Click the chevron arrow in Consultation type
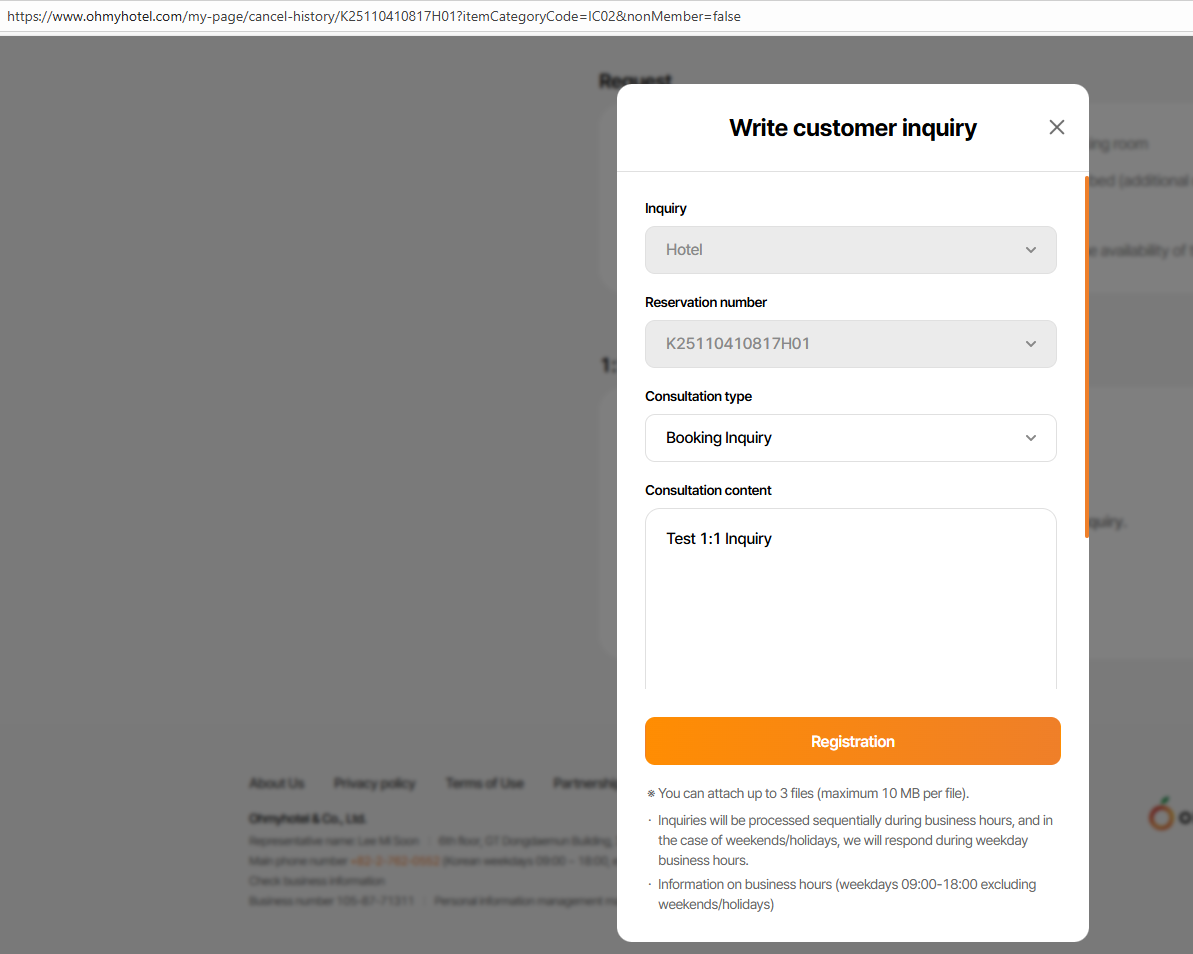 click(1031, 438)
